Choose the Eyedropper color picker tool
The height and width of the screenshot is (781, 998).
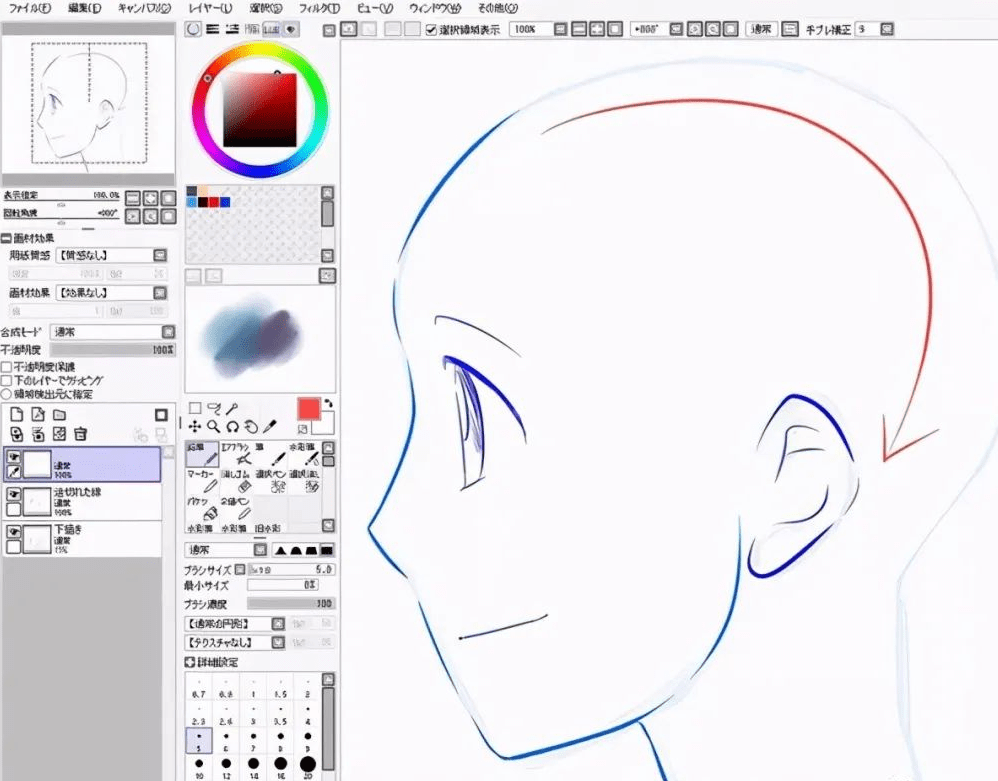[270, 426]
